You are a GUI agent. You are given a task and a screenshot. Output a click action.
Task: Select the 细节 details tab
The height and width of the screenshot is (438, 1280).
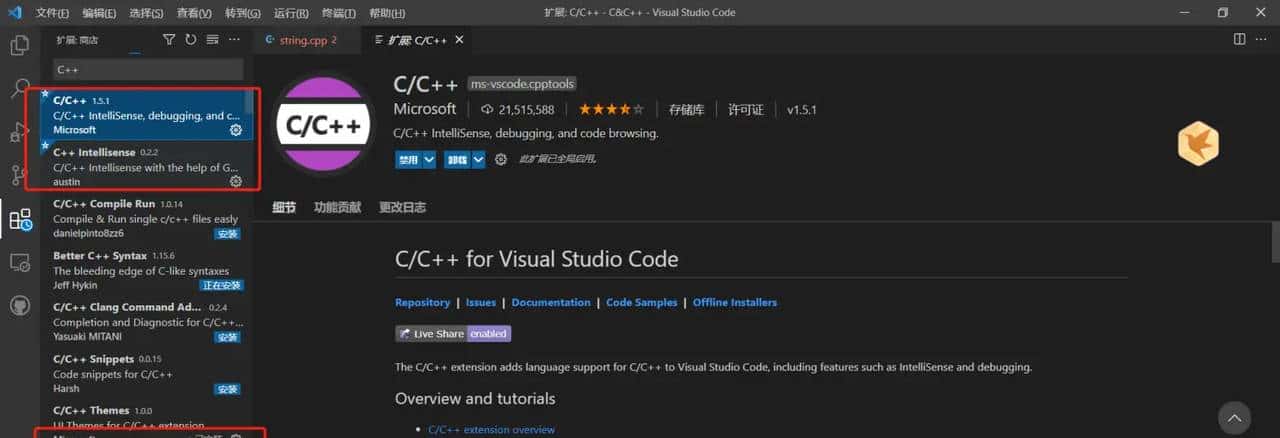284,208
